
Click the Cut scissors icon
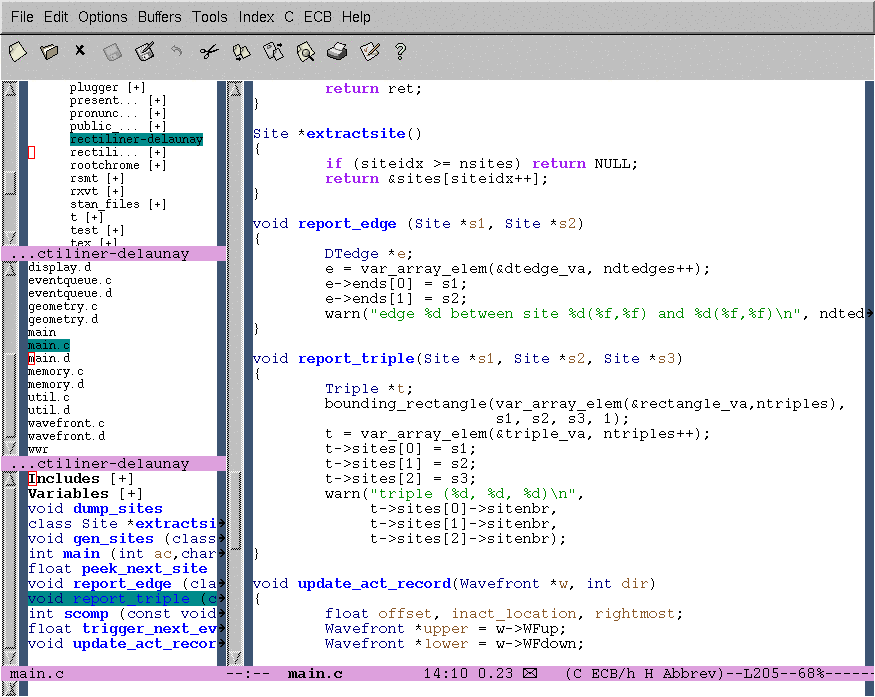[x=208, y=51]
